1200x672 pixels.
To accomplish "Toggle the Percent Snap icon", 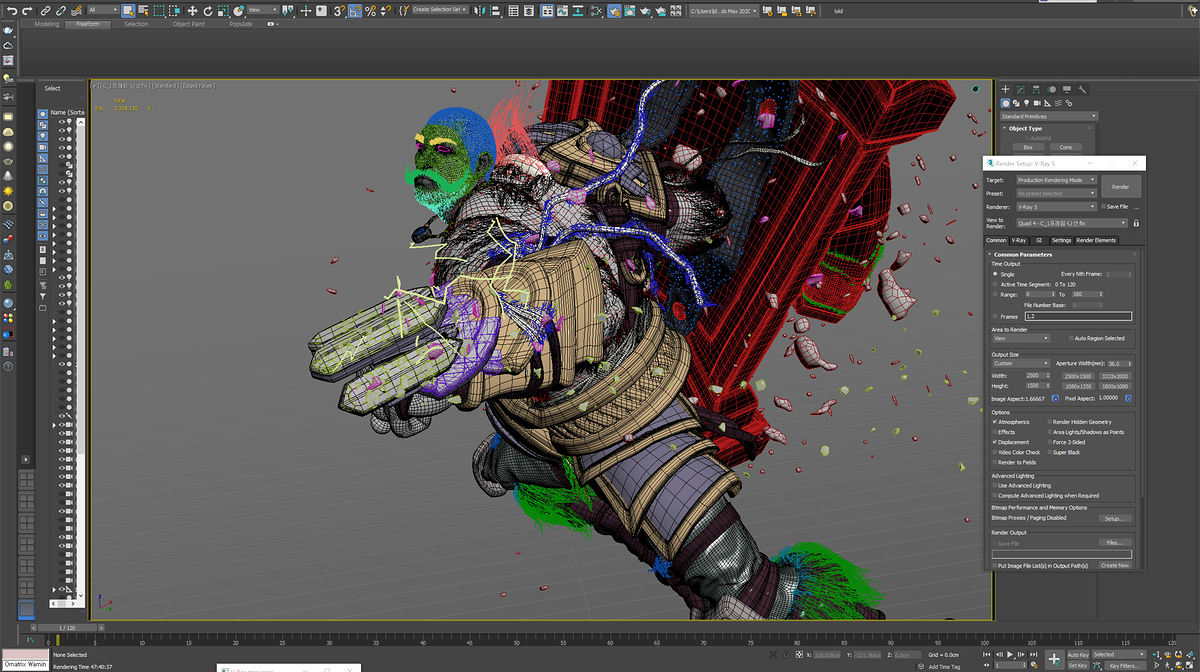I will coord(371,10).
